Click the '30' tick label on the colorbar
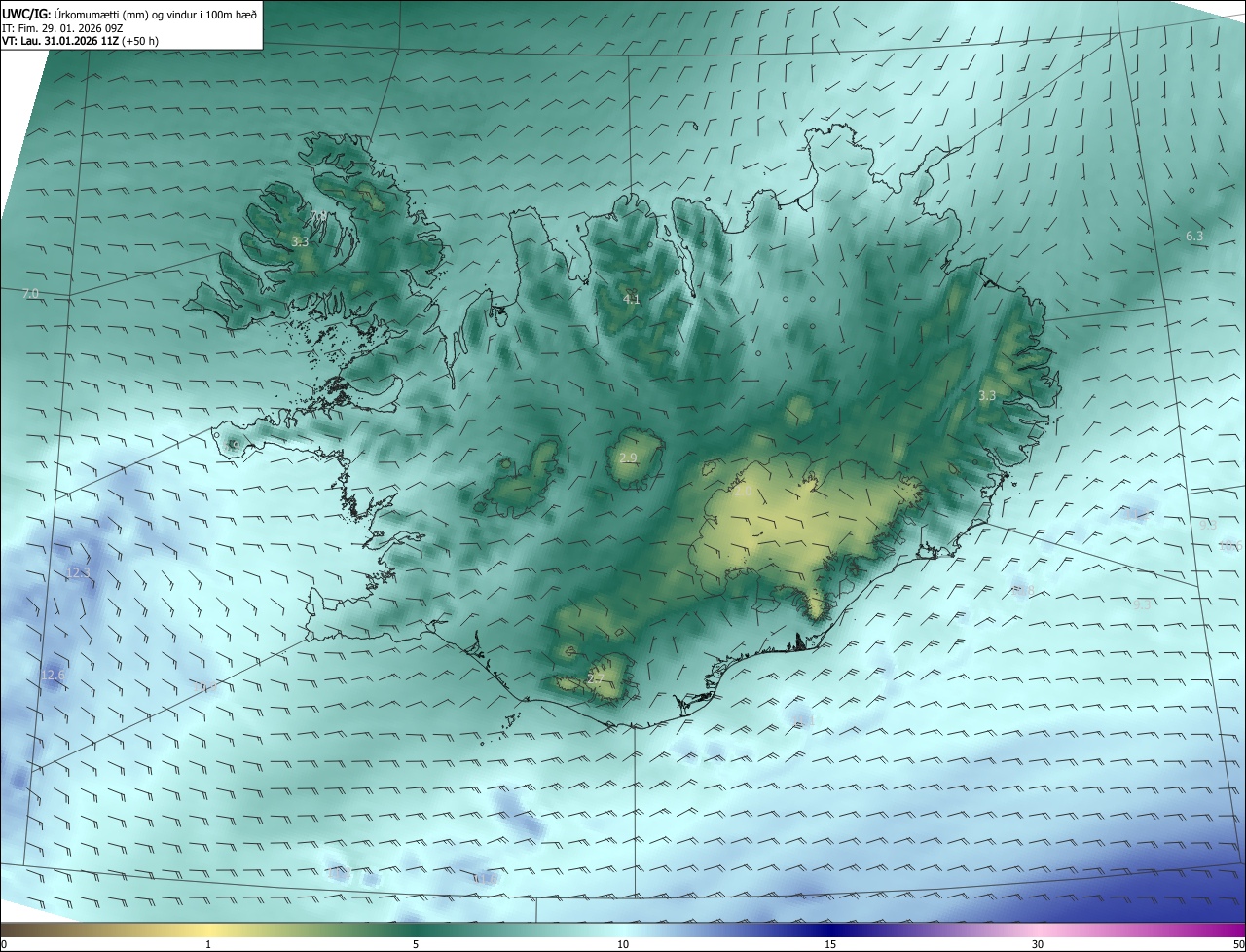This screenshot has width=1246, height=952. click(x=1038, y=944)
